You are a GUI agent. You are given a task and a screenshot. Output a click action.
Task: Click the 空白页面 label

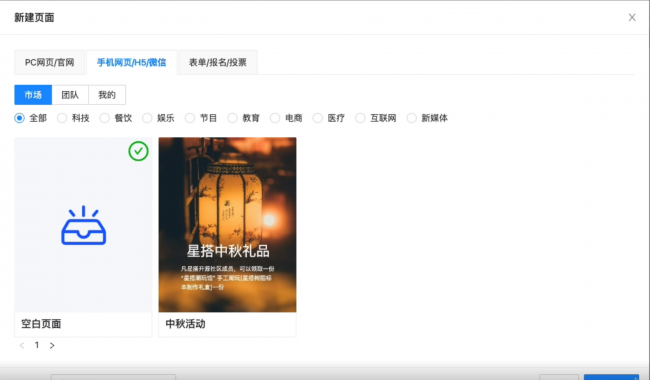(41, 324)
